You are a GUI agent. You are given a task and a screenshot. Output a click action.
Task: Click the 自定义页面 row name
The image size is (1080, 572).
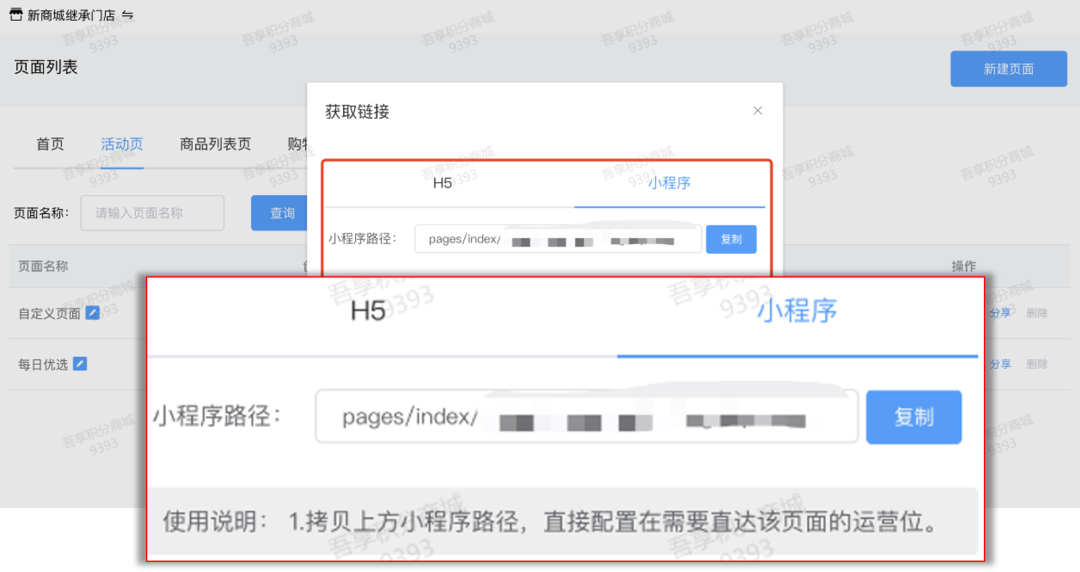[50, 314]
